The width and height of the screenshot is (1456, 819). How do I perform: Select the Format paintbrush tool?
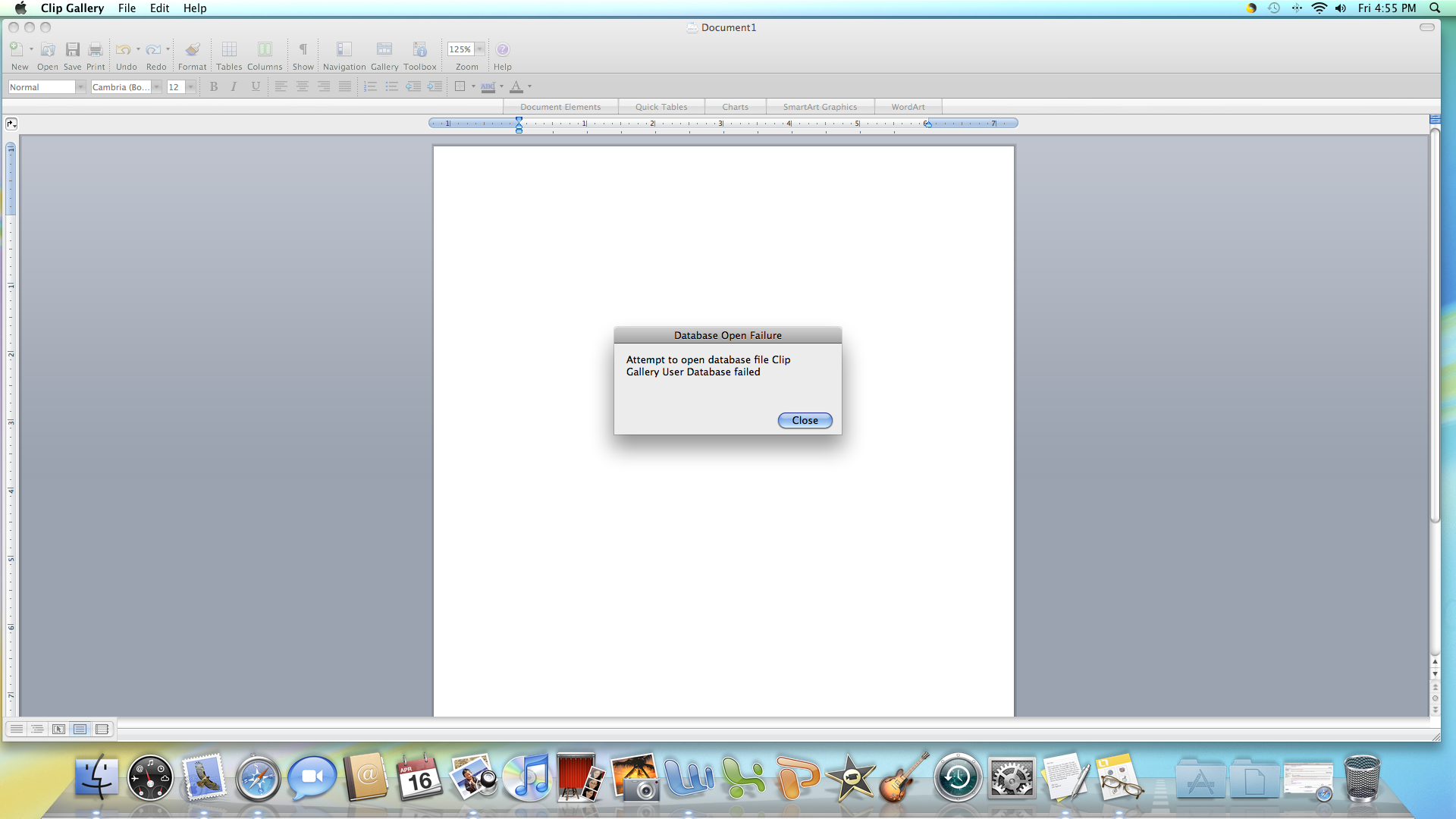pyautogui.click(x=193, y=49)
